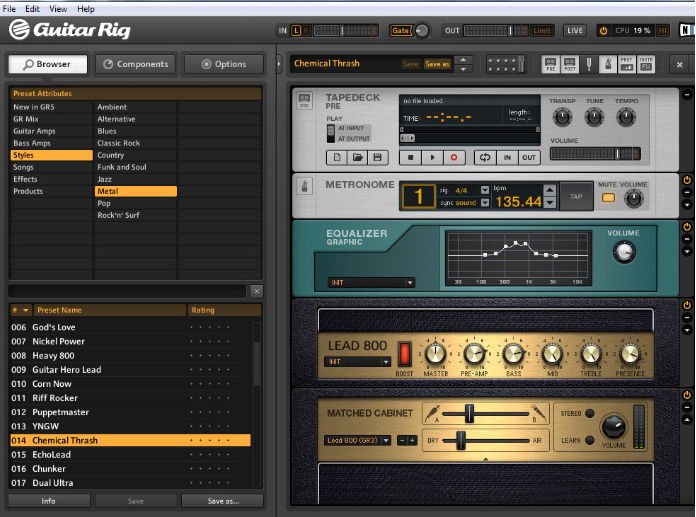The width and height of the screenshot is (696, 517).
Task: Show the tuner via tuning fork icon
Action: (589, 64)
